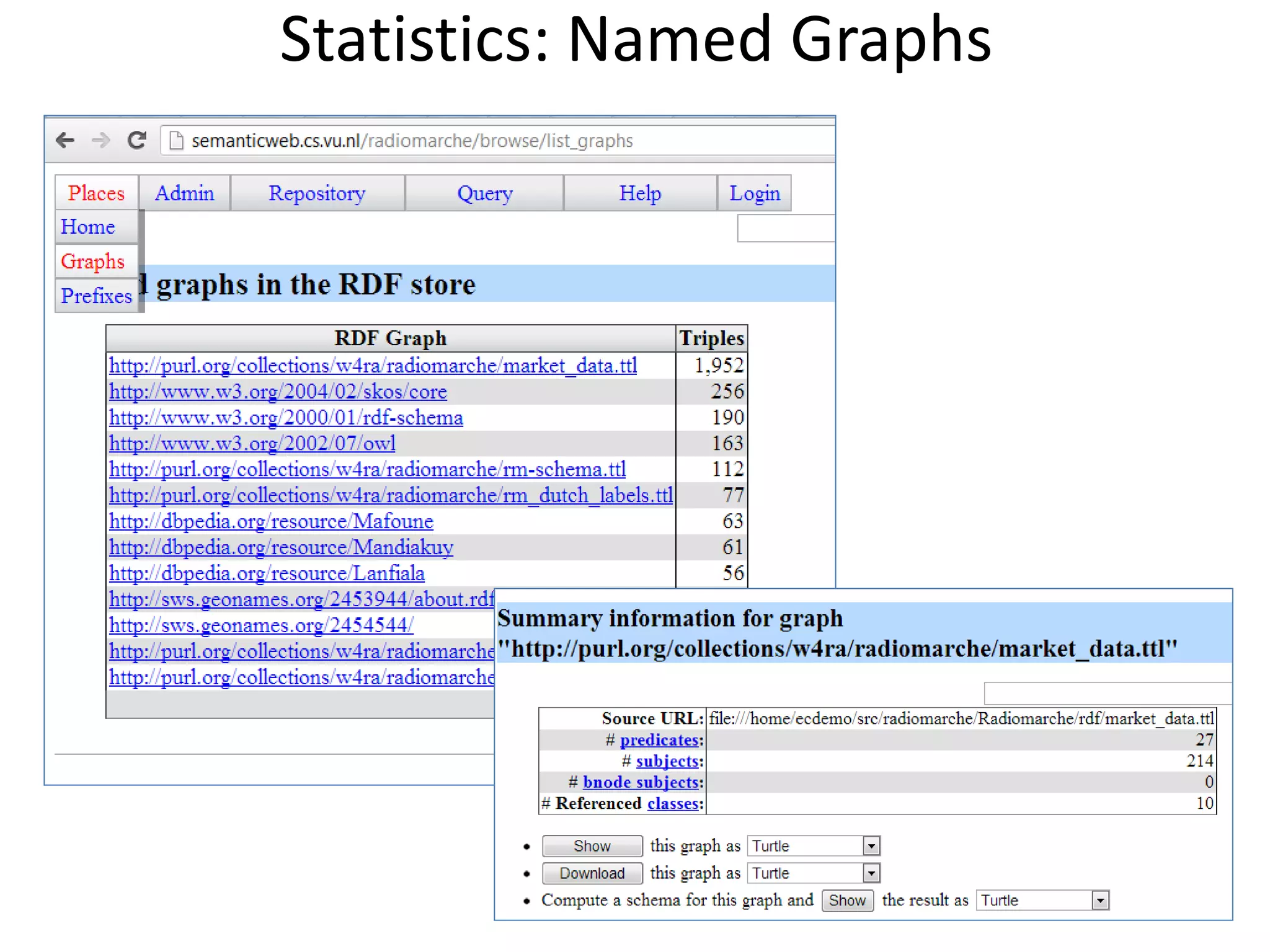This screenshot has height=952, width=1270.
Task: Click the search box in the graphs list page
Action: 786,228
